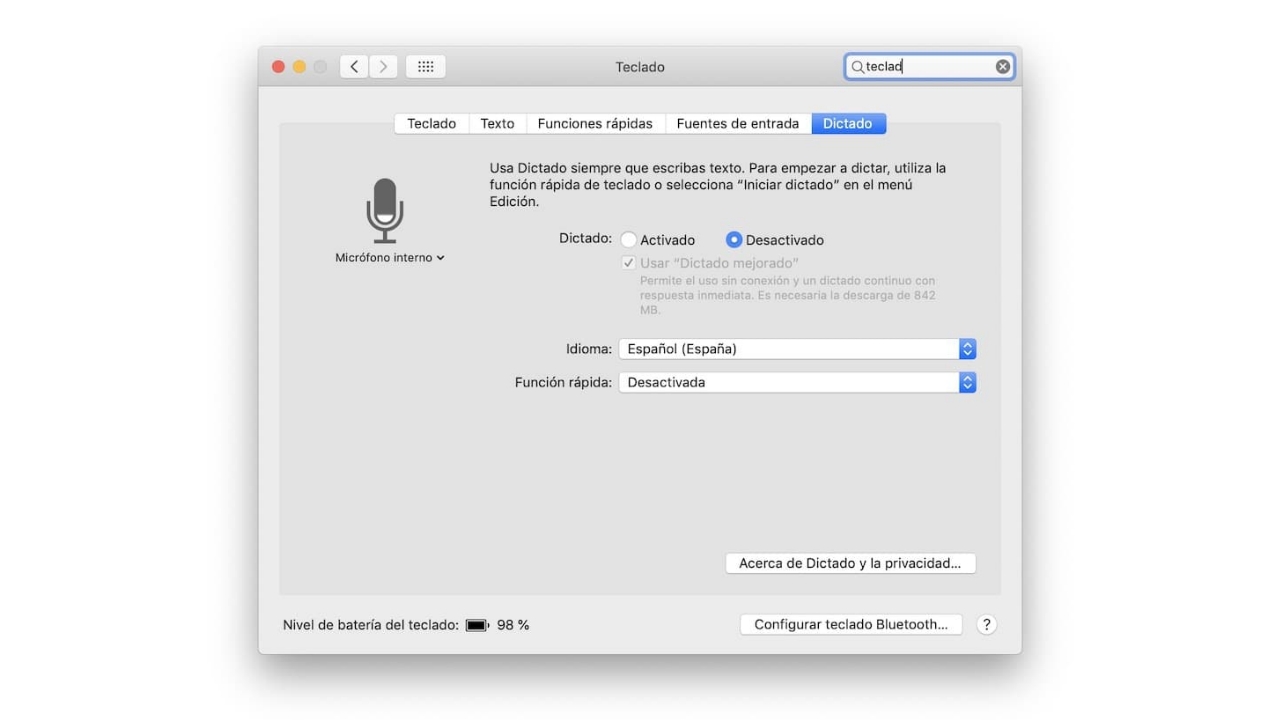Click the "Función rápida:" label

pyautogui.click(x=563, y=382)
